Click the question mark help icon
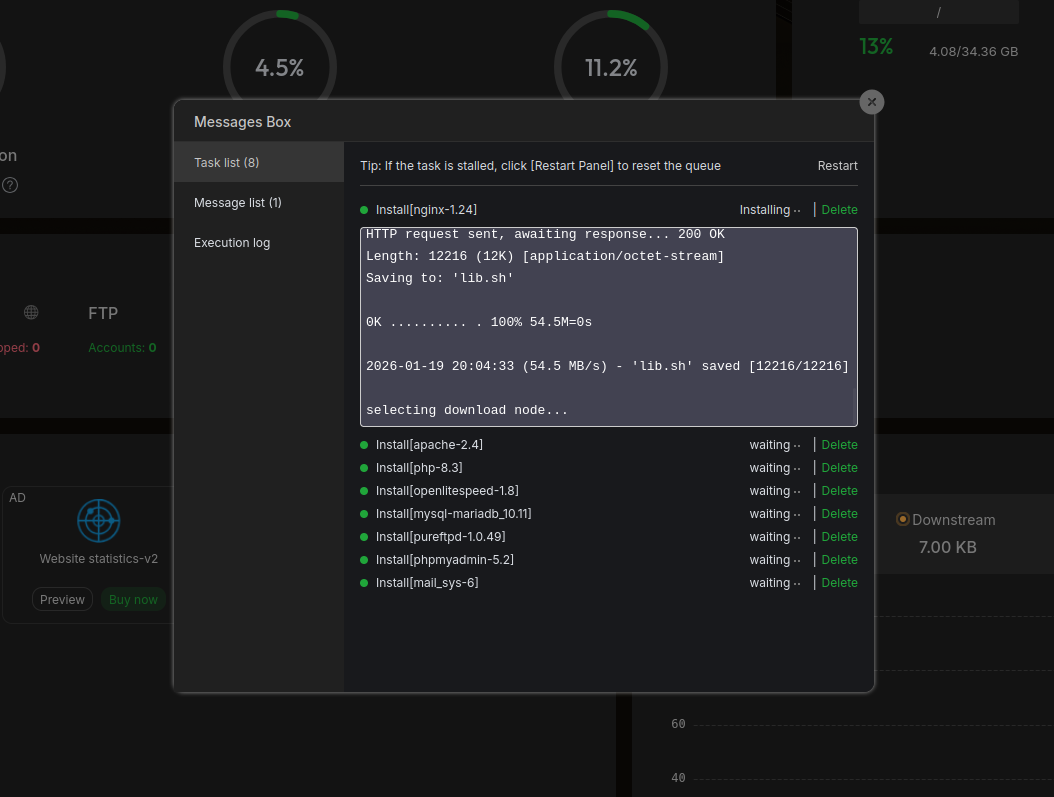The height and width of the screenshot is (797, 1054). 10,185
